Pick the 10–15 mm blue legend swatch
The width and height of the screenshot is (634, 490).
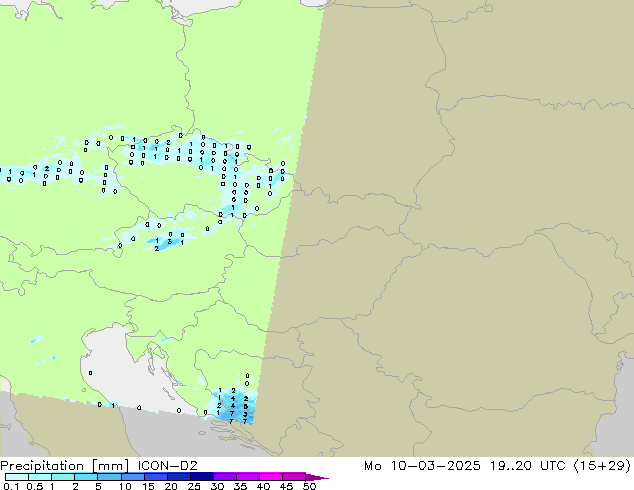click(x=132, y=477)
